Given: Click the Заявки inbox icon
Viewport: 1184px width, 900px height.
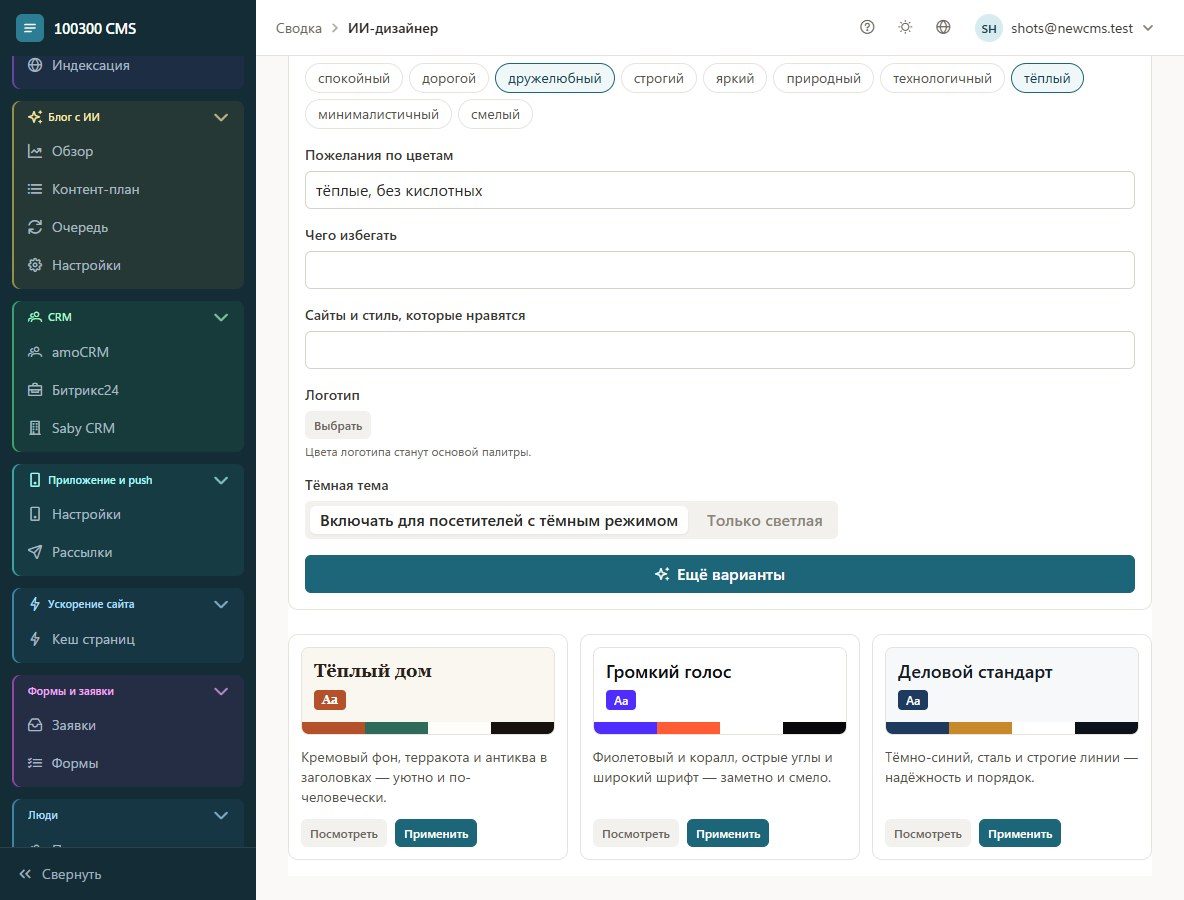Looking at the screenshot, I should click(35, 725).
